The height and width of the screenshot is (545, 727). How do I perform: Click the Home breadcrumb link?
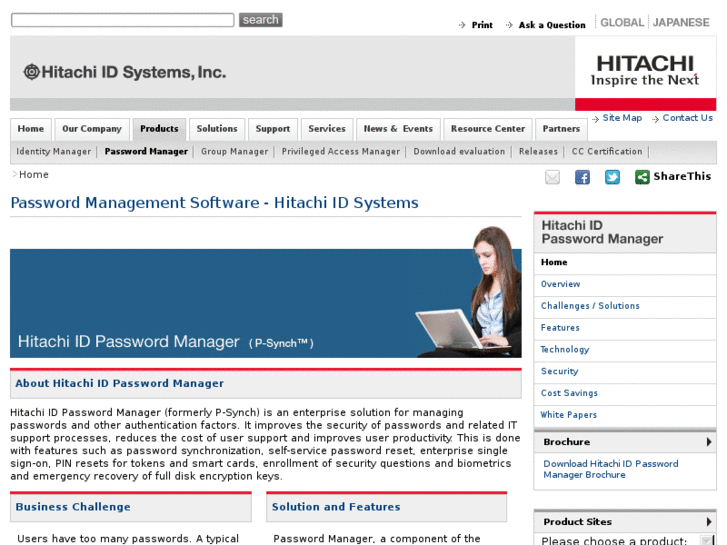[34, 175]
